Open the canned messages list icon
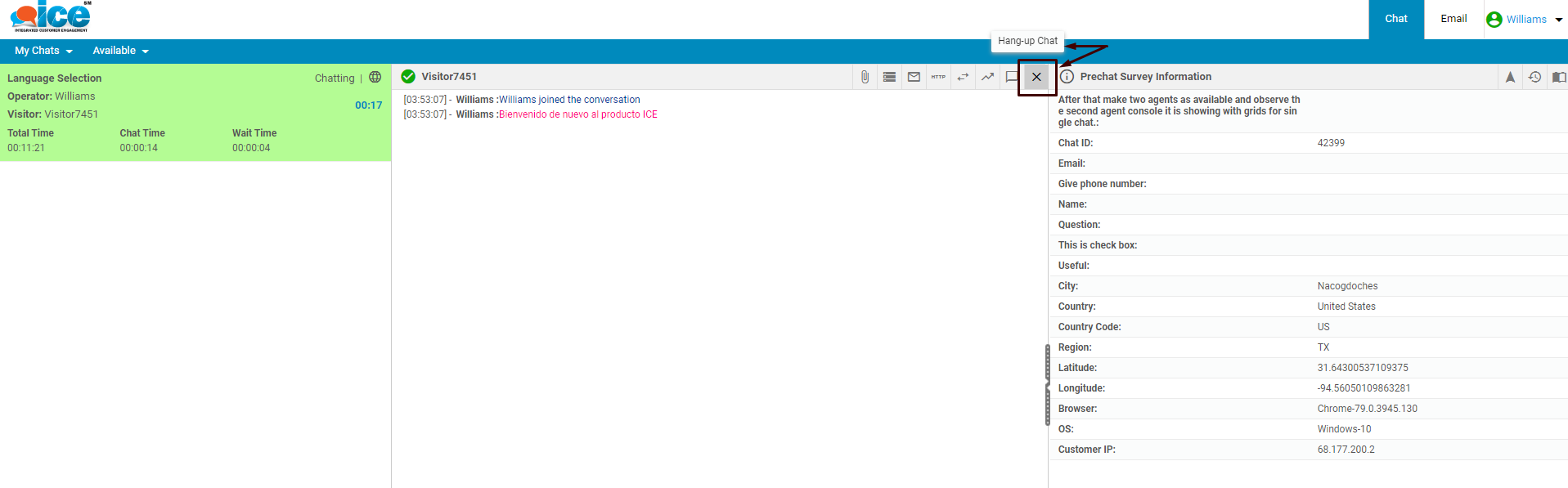The height and width of the screenshot is (488, 1568). pyautogui.click(x=889, y=77)
